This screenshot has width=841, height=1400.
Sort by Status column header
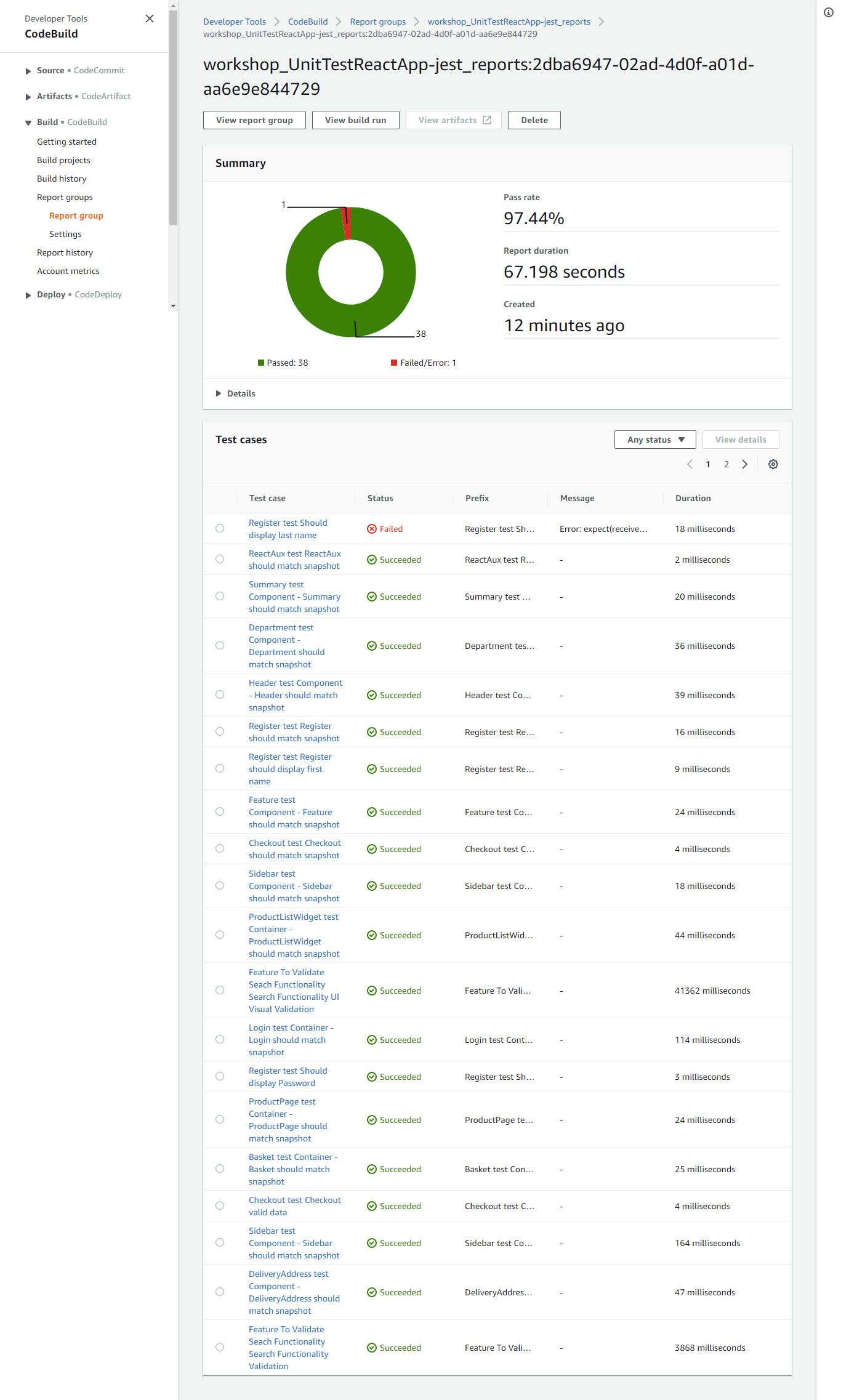point(380,498)
